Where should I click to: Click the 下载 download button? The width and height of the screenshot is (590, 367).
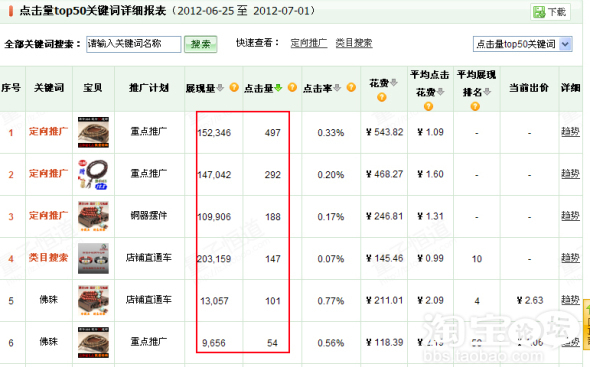(x=550, y=12)
